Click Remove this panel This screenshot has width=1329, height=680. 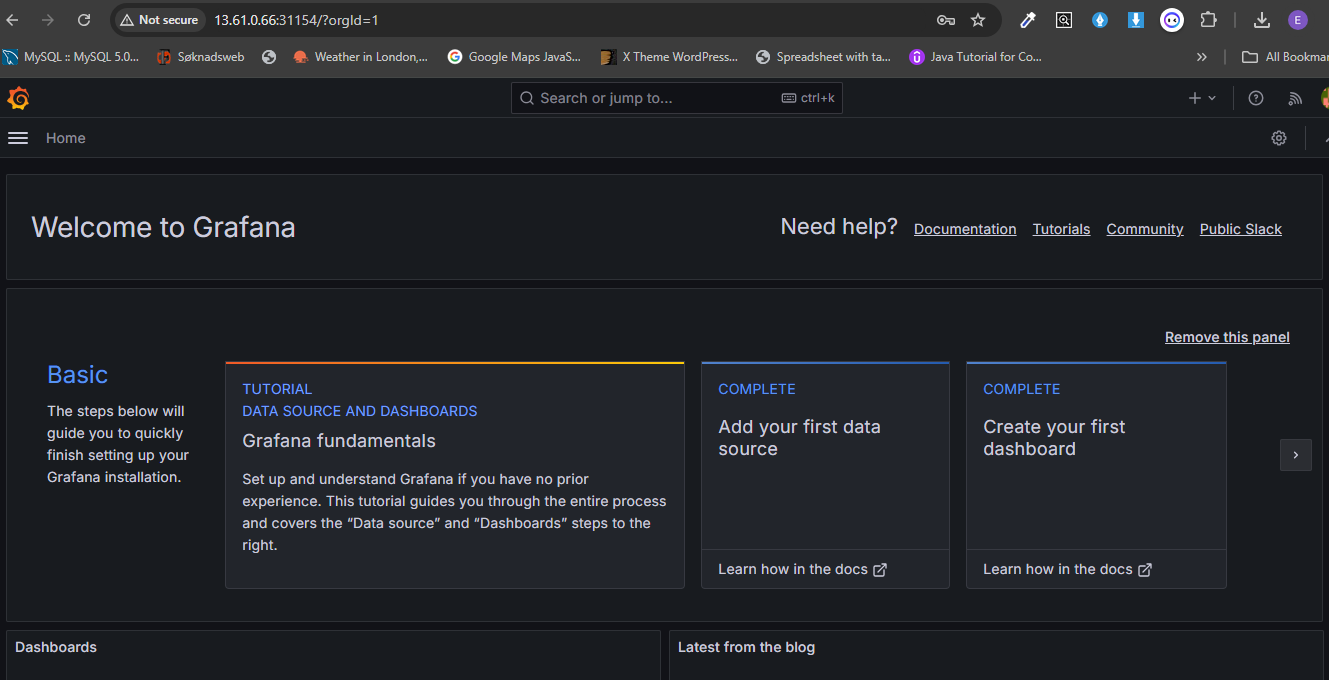tap(1227, 337)
